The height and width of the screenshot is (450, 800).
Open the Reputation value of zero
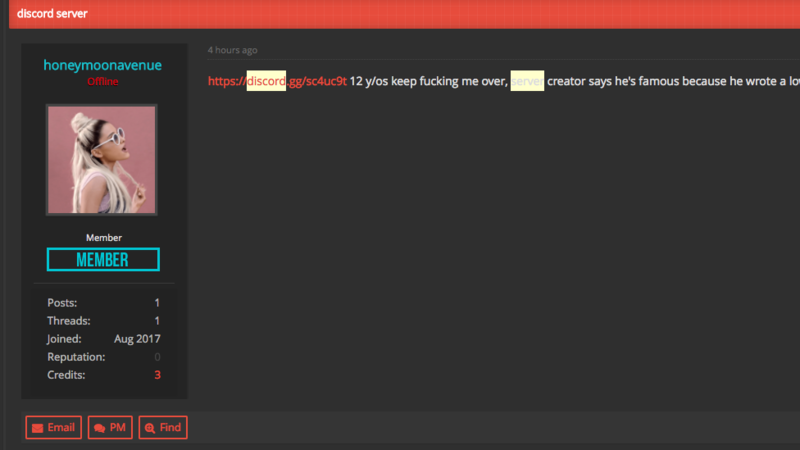[x=157, y=357]
